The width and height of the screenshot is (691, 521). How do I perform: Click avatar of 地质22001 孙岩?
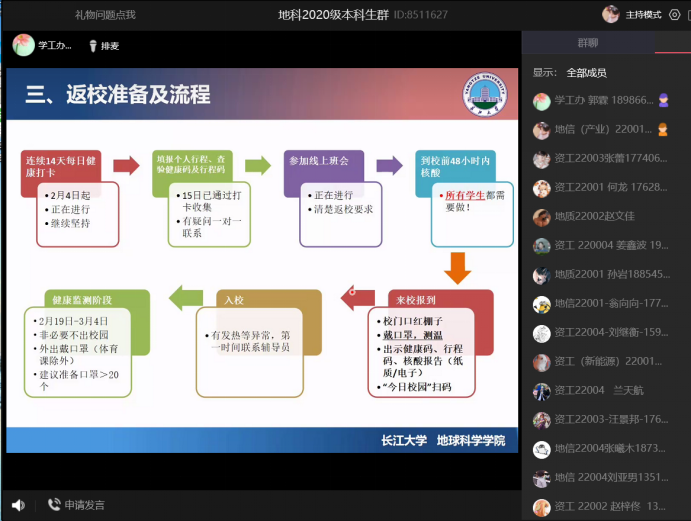(541, 275)
